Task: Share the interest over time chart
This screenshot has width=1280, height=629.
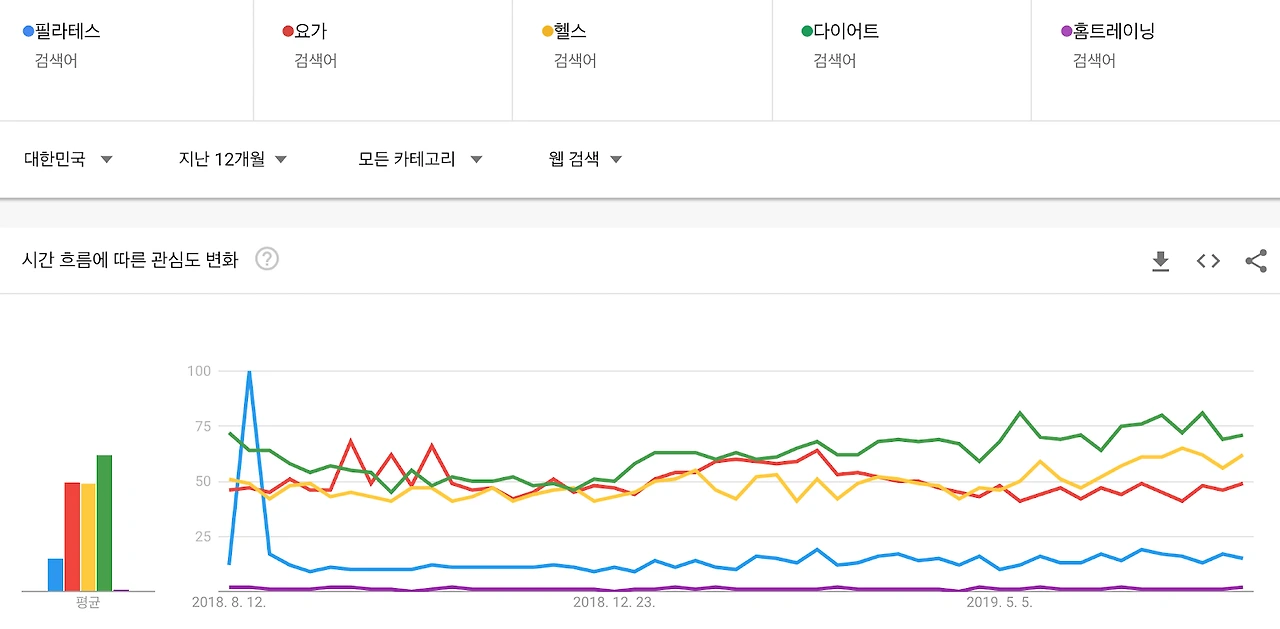Action: (x=1256, y=261)
